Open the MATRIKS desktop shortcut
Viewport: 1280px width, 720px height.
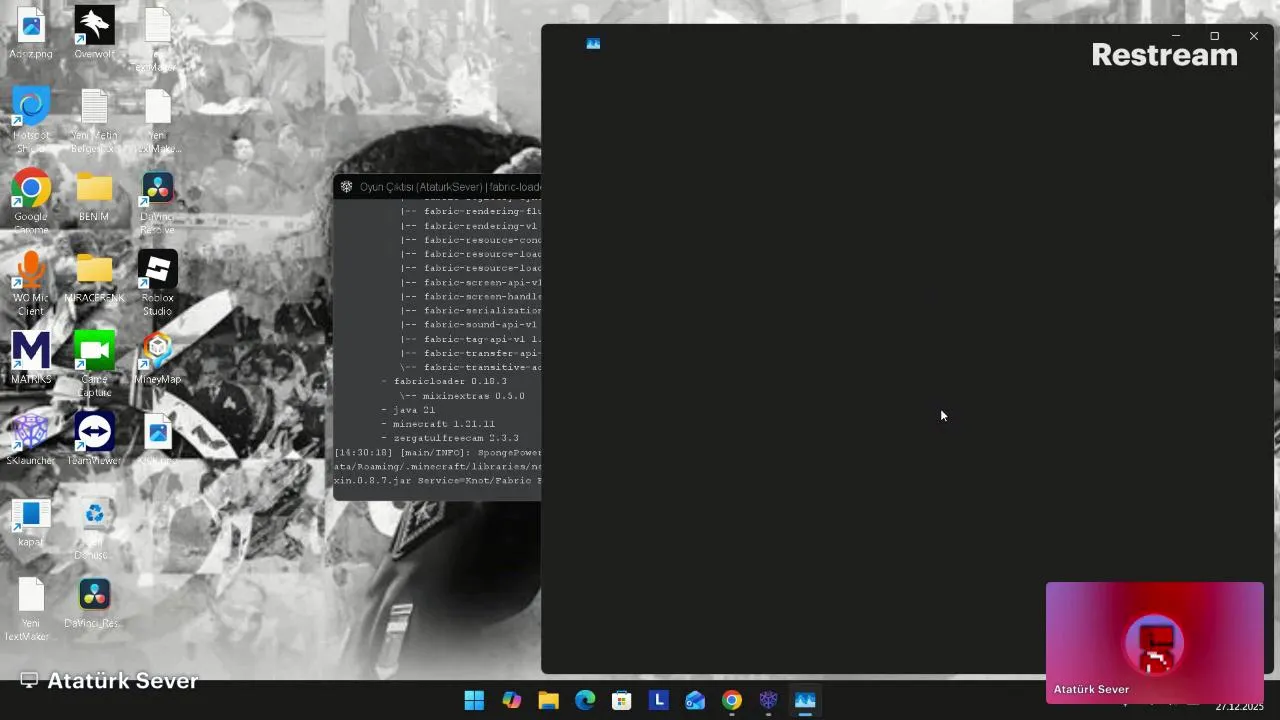(x=31, y=357)
